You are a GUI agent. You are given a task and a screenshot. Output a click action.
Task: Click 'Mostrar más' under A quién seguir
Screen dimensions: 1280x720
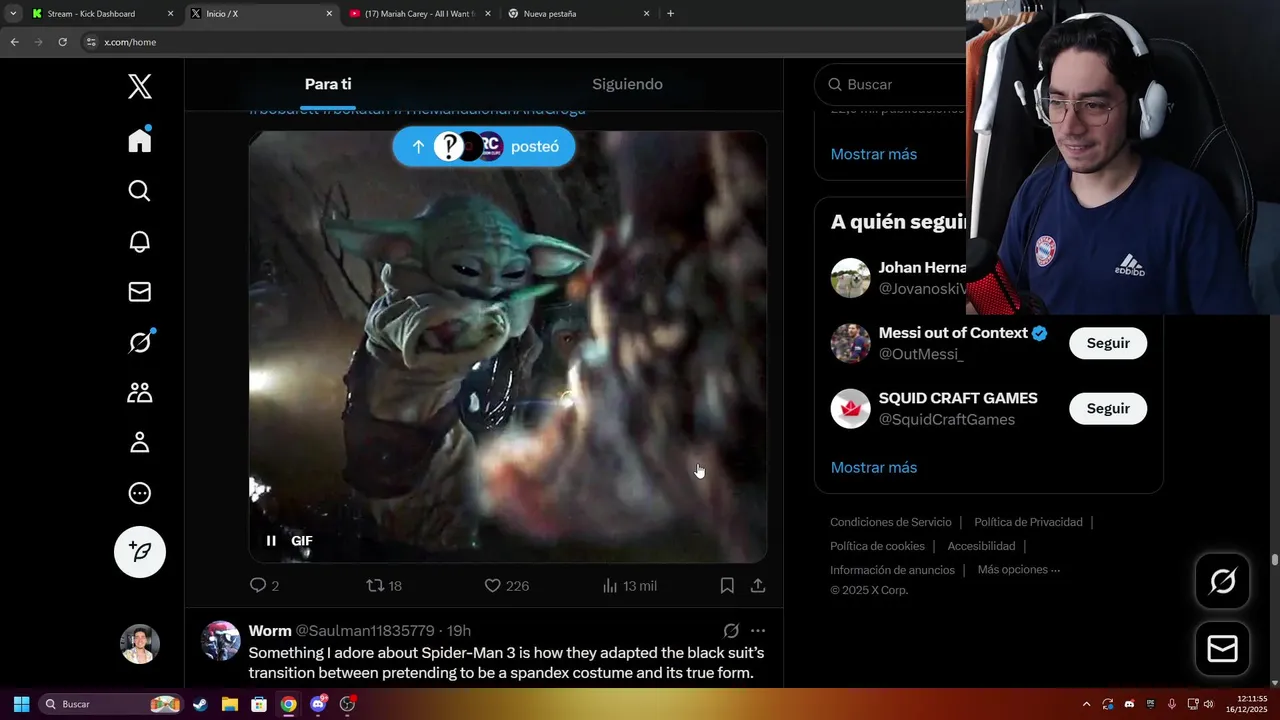[873, 468]
